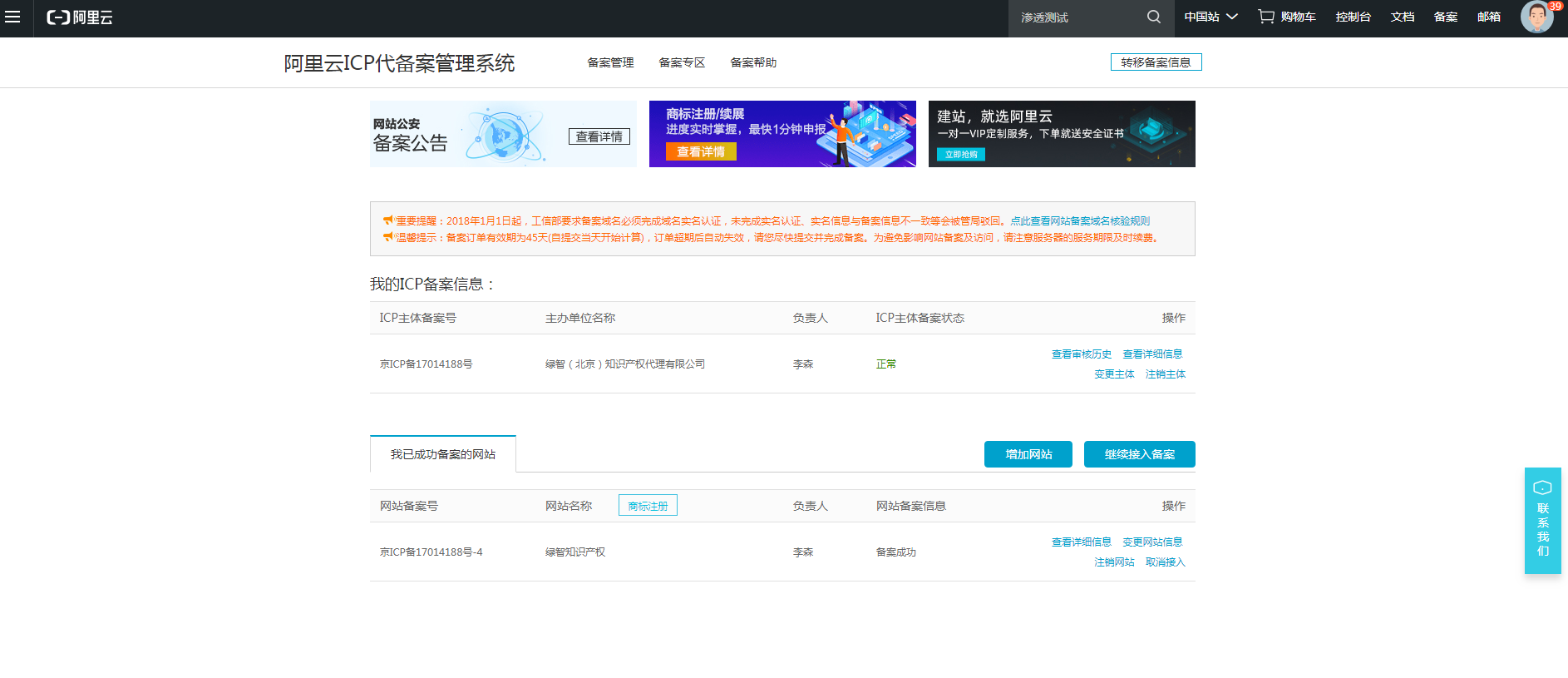Click the 查看审核历史 link
1568x678 pixels.
pyautogui.click(x=1082, y=354)
